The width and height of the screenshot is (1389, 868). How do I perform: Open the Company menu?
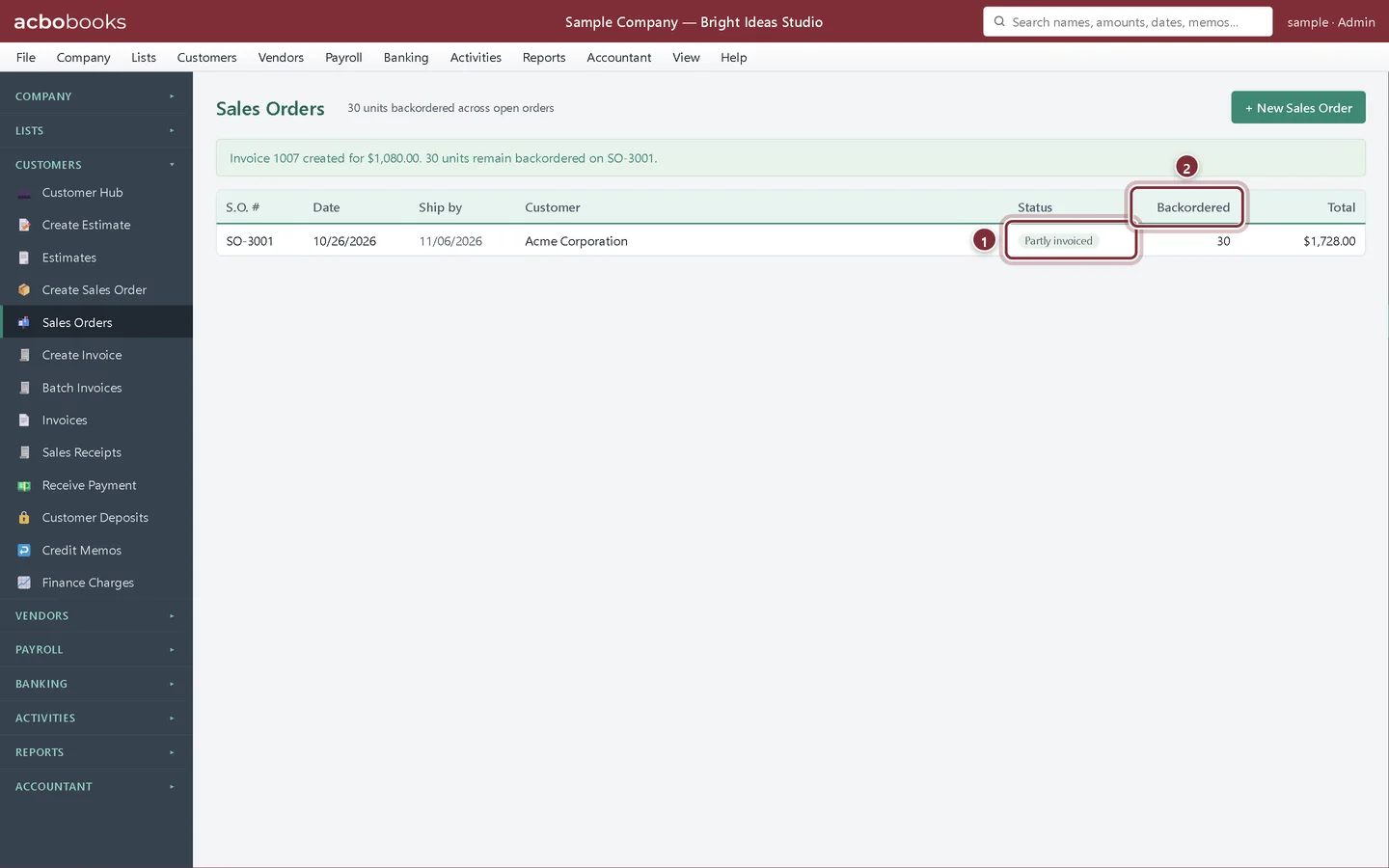pos(83,57)
